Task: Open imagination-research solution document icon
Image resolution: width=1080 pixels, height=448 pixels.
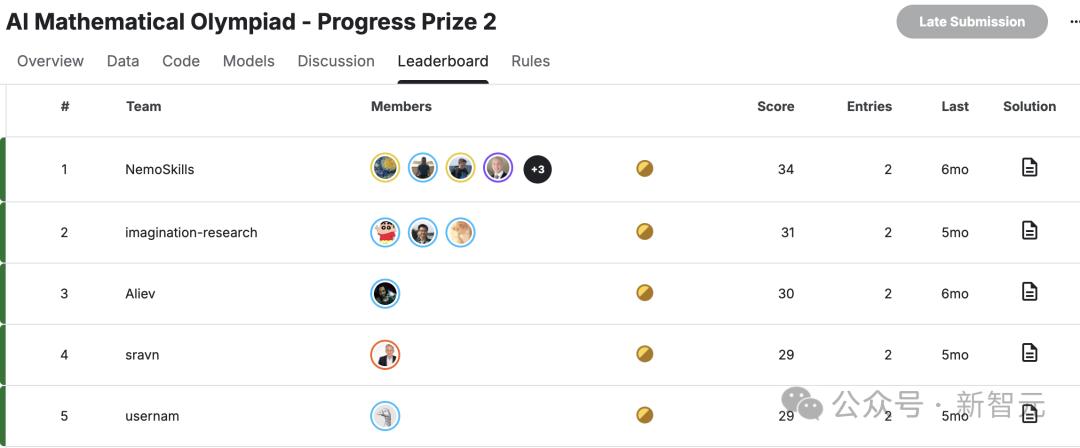Action: [x=1029, y=231]
